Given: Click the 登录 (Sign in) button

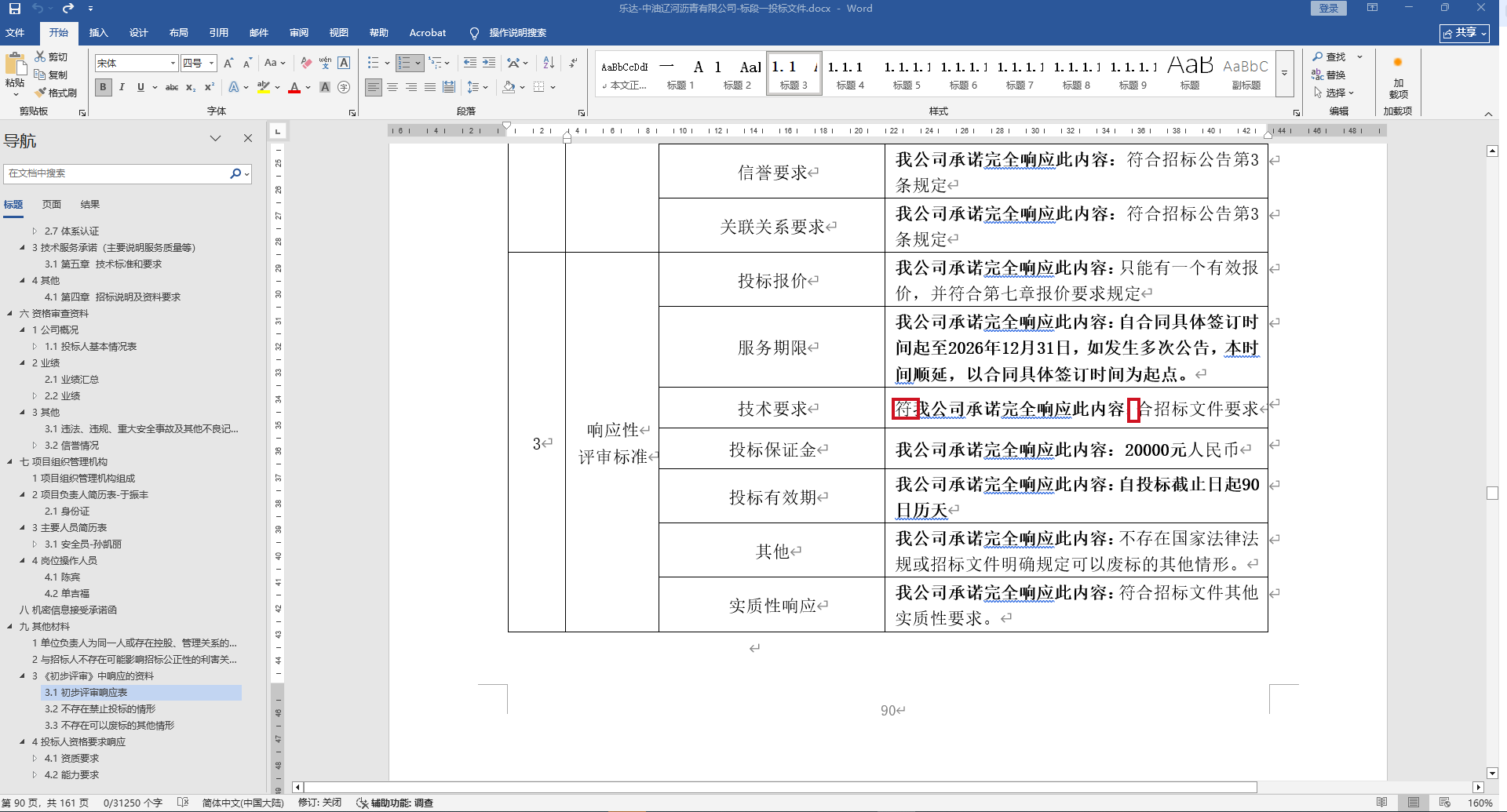Looking at the screenshot, I should tap(1329, 9).
